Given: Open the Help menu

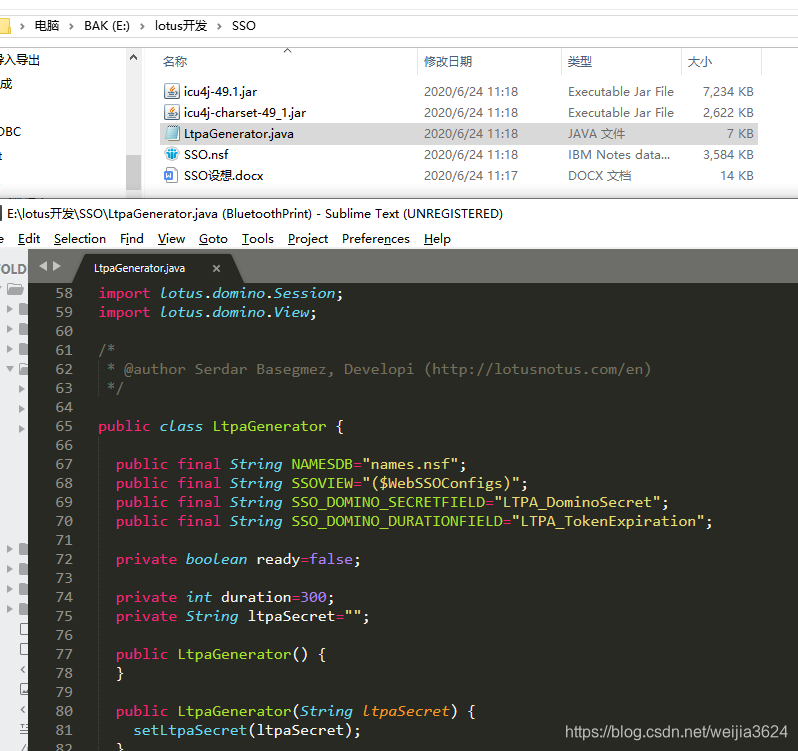Looking at the screenshot, I should click(437, 239).
